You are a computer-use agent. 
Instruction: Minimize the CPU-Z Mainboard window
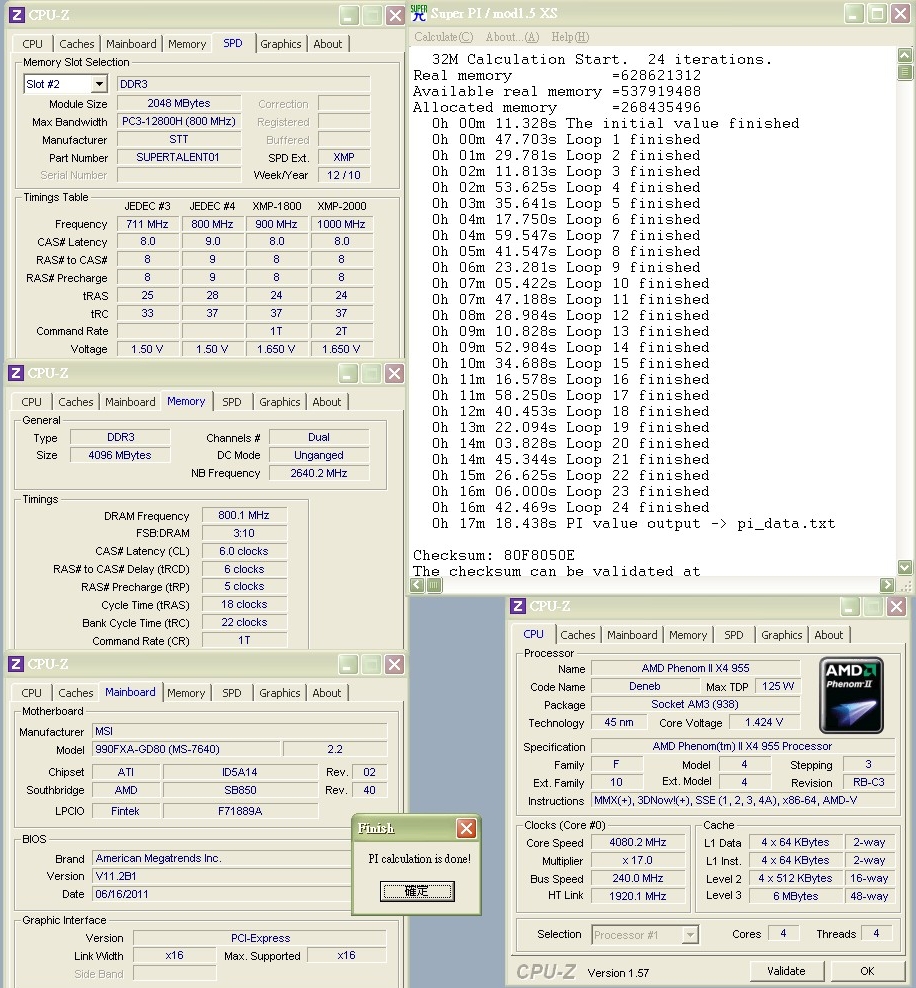tap(348, 664)
